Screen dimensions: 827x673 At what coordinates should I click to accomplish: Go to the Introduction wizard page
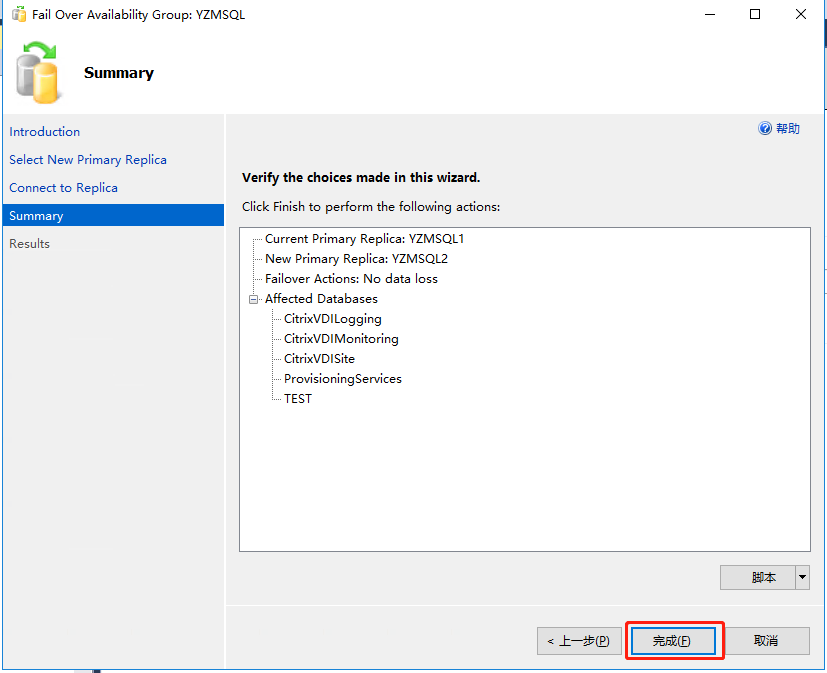pos(45,132)
